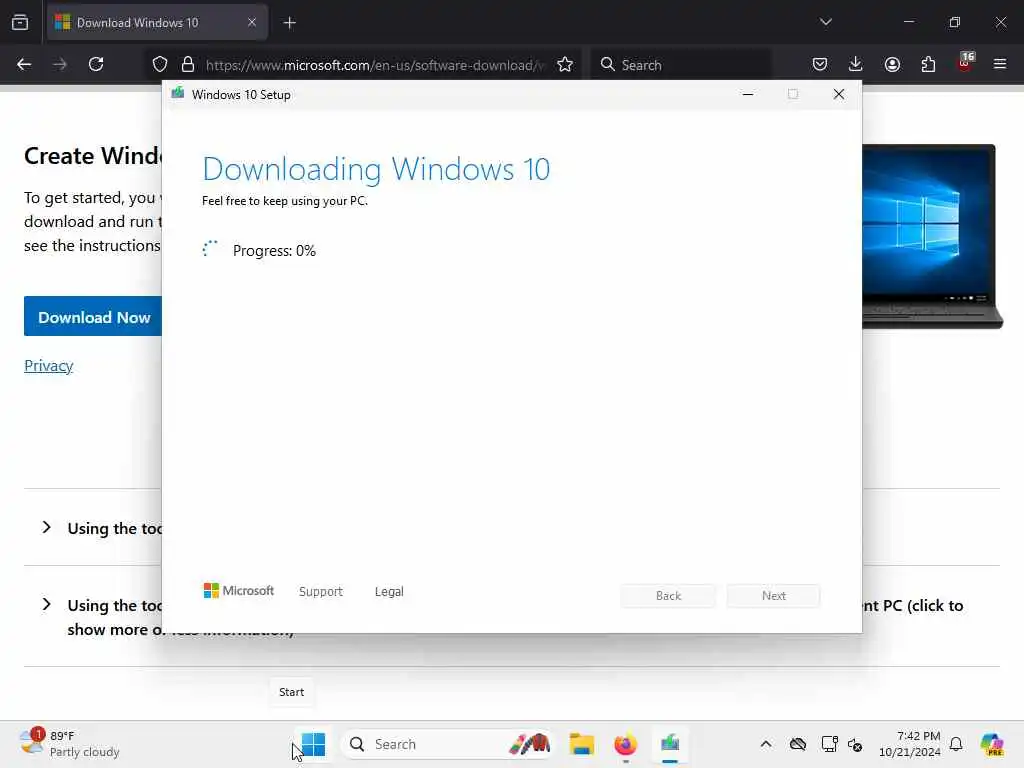This screenshot has width=1024, height=768.
Task: Close the Windows 10 Setup dialog
Action: pyautogui.click(x=839, y=95)
